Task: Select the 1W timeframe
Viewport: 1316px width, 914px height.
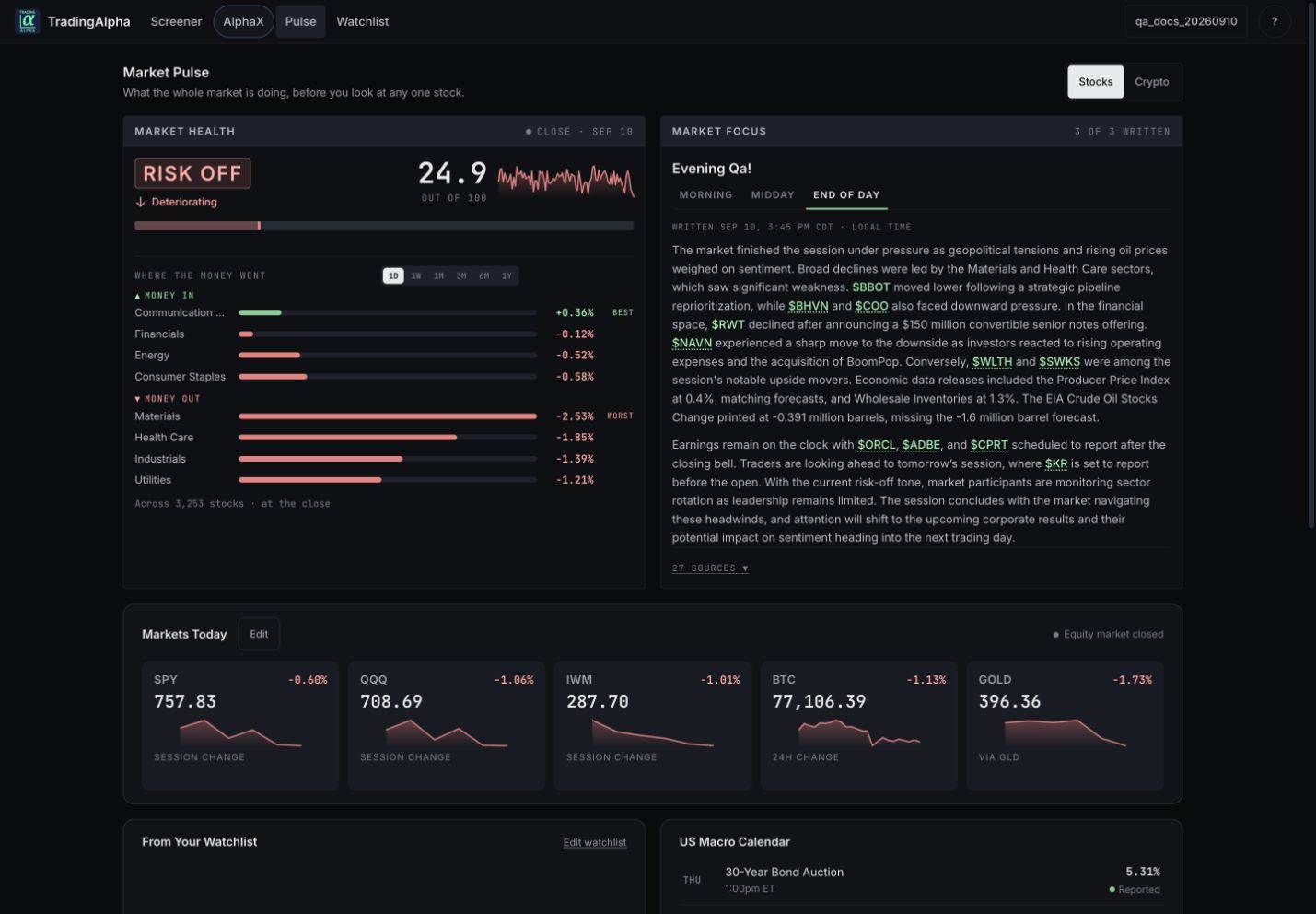Action: (x=416, y=275)
